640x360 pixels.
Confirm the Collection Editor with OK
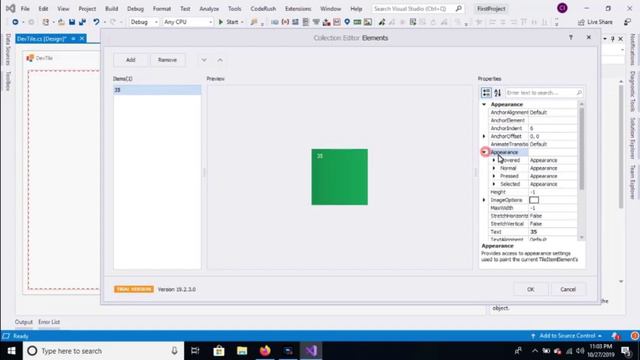[530, 289]
